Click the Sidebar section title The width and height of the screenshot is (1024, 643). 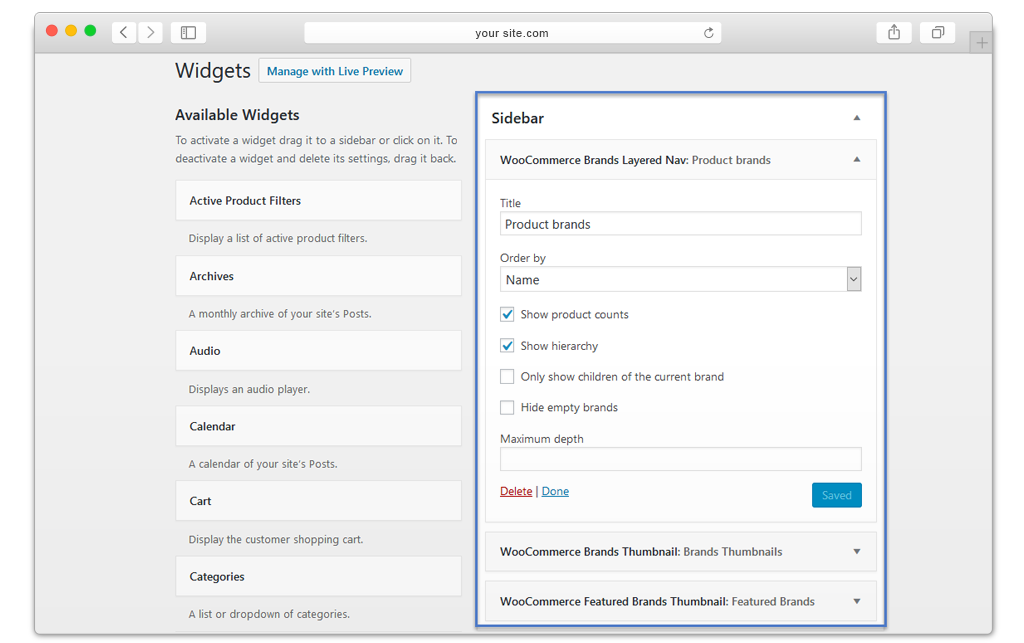point(518,118)
